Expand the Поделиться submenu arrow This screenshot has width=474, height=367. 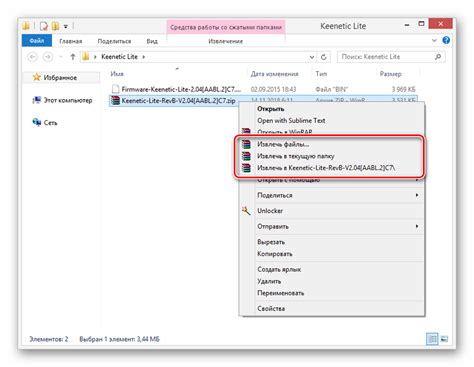point(417,195)
